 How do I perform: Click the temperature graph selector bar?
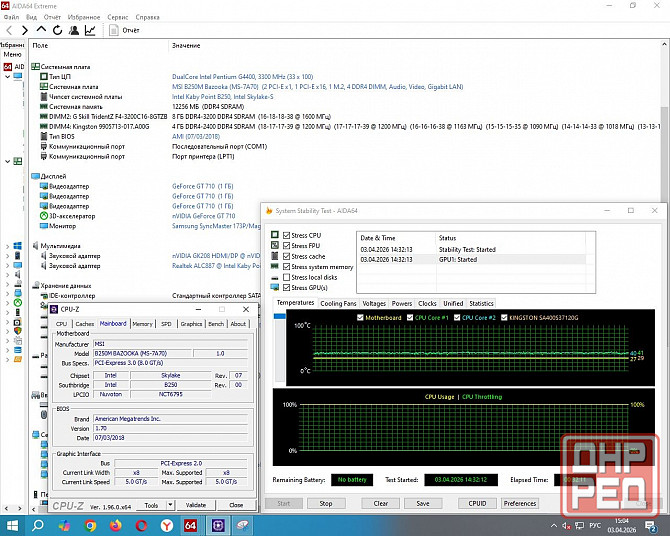(x=280, y=316)
